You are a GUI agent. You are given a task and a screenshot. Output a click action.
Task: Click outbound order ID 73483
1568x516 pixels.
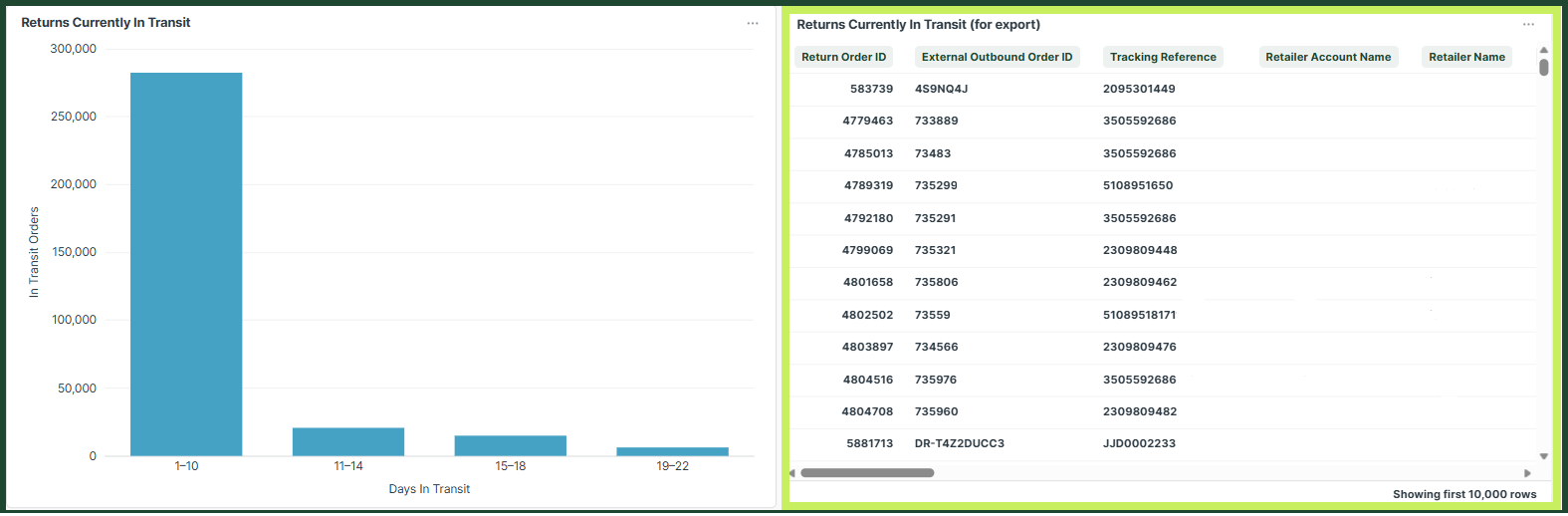coord(933,153)
